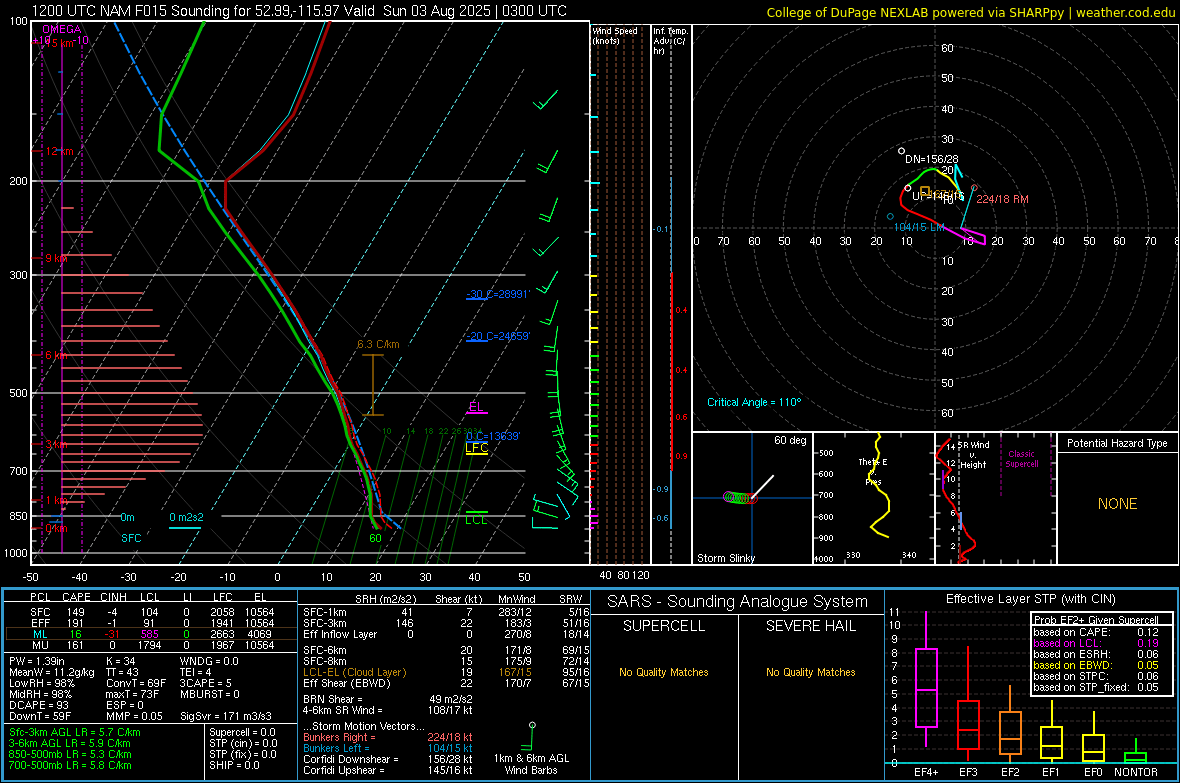1180x783 pixels.
Task: Click the SR Wind v. Height label
Action: click(973, 455)
